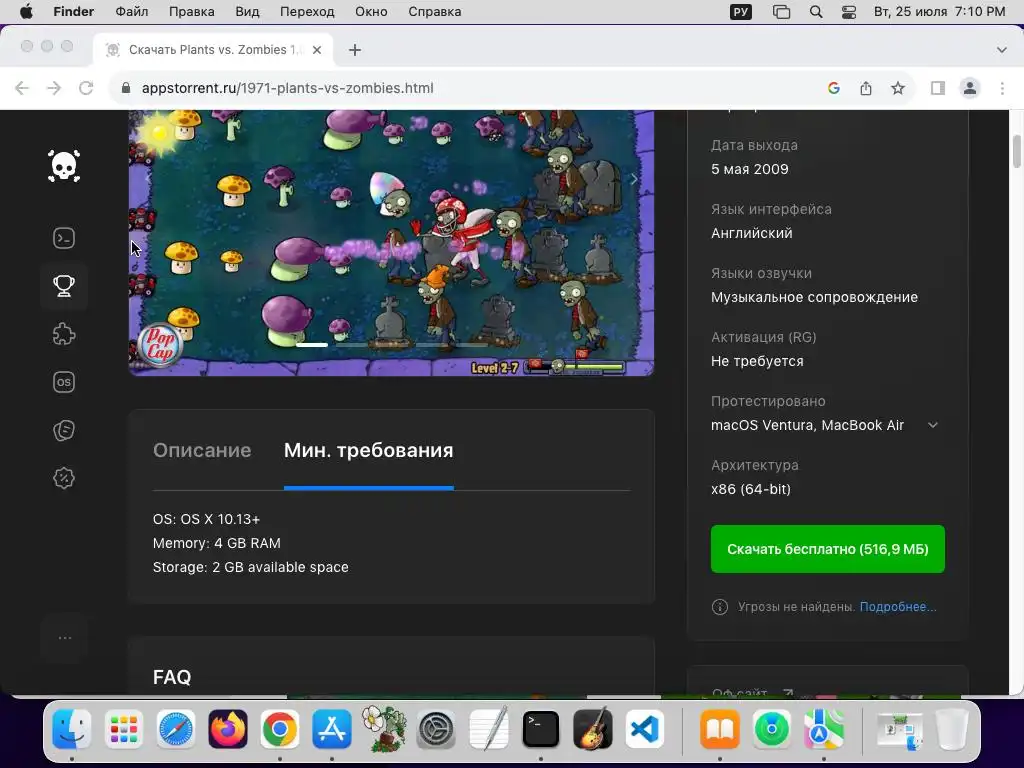Open Plants vs. Zombies app in Dock
This screenshot has width=1024, height=768.
pyautogui.click(x=384, y=729)
